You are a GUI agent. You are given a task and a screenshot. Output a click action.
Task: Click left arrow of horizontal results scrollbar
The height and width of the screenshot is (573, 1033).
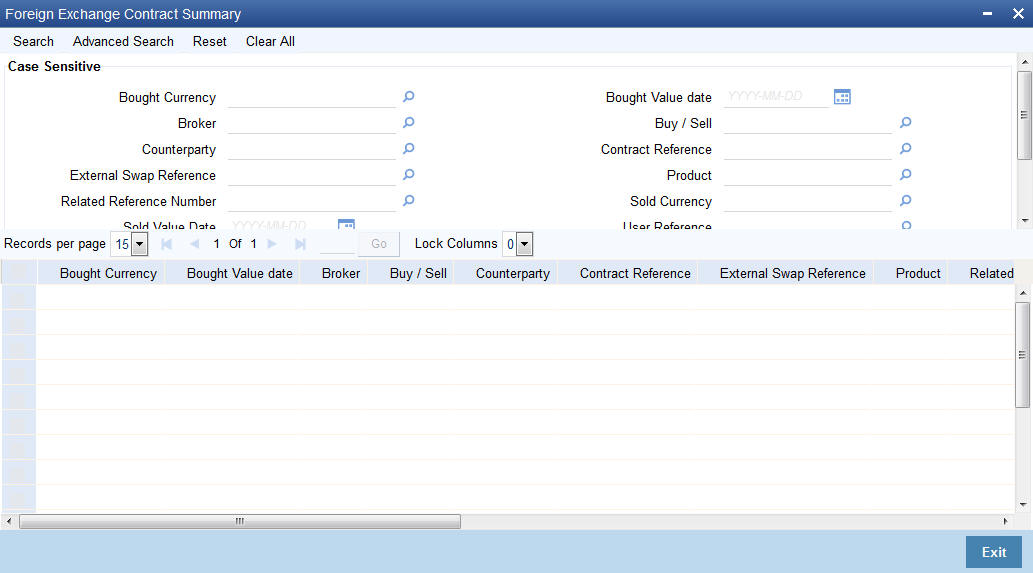pyautogui.click(x=9, y=521)
